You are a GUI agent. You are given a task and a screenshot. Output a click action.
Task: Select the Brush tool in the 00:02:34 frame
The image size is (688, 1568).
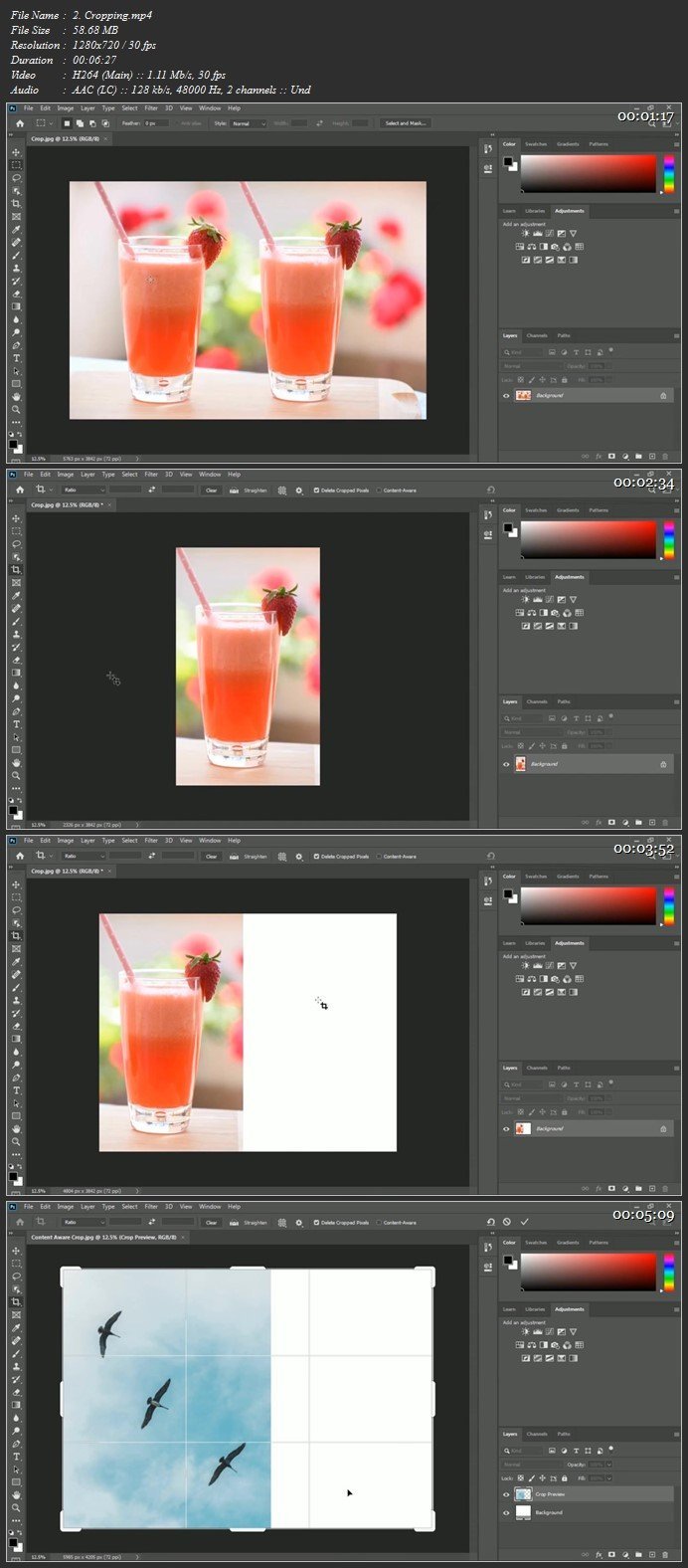(x=16, y=622)
